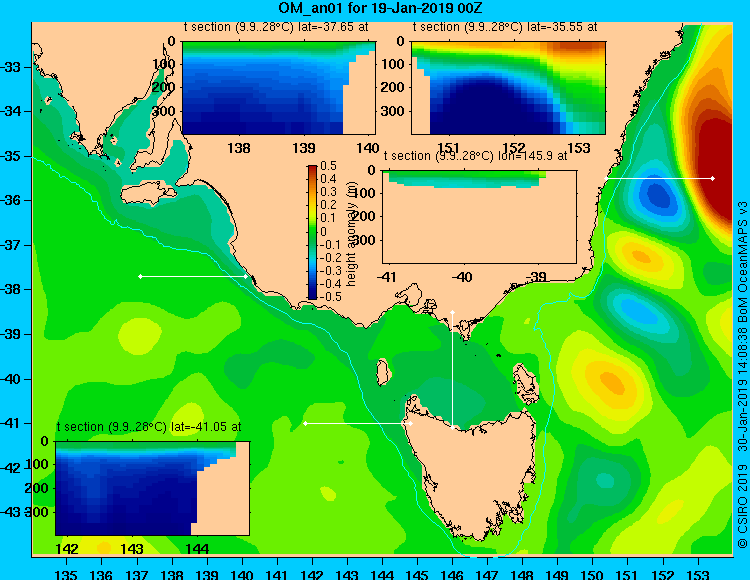Click King Island in Bass Strait
The image size is (750, 580).
[382, 372]
